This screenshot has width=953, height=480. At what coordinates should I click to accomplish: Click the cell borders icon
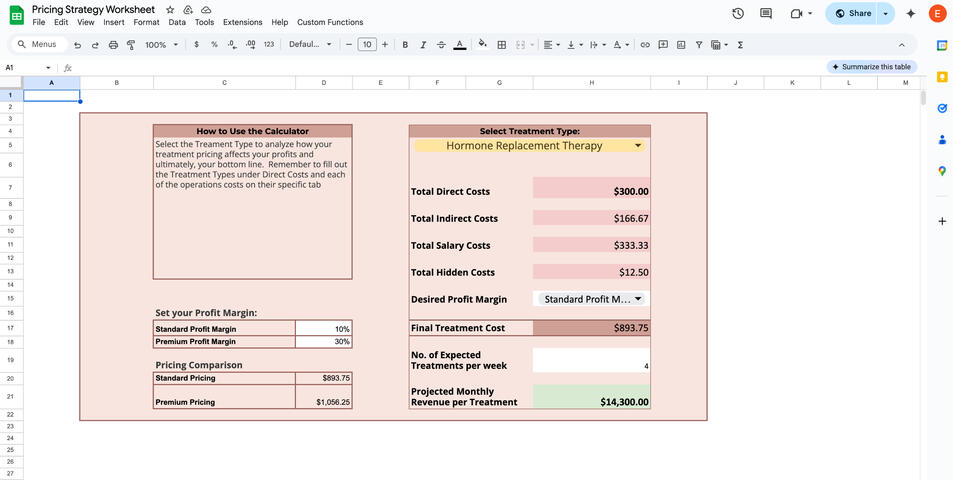(502, 45)
